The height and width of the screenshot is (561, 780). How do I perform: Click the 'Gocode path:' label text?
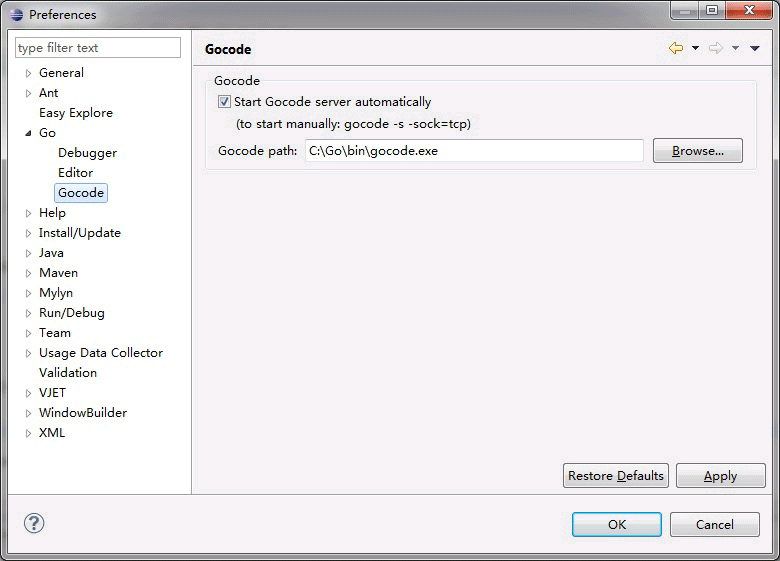[x=257, y=151]
